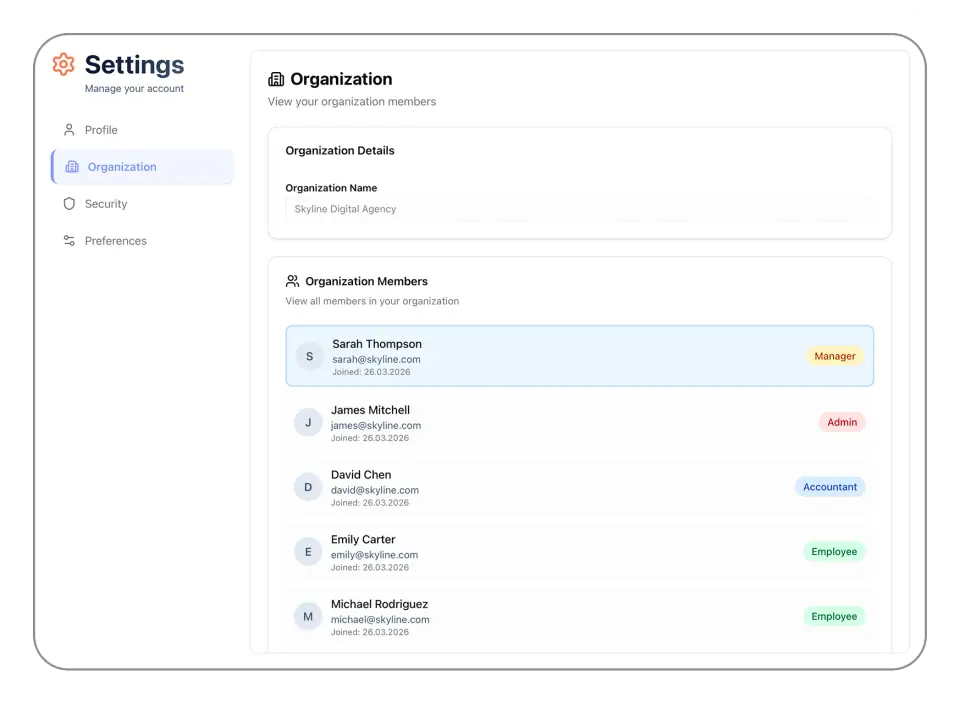The height and width of the screenshot is (704, 960).
Task: Open the Preferences section
Action: pos(115,240)
